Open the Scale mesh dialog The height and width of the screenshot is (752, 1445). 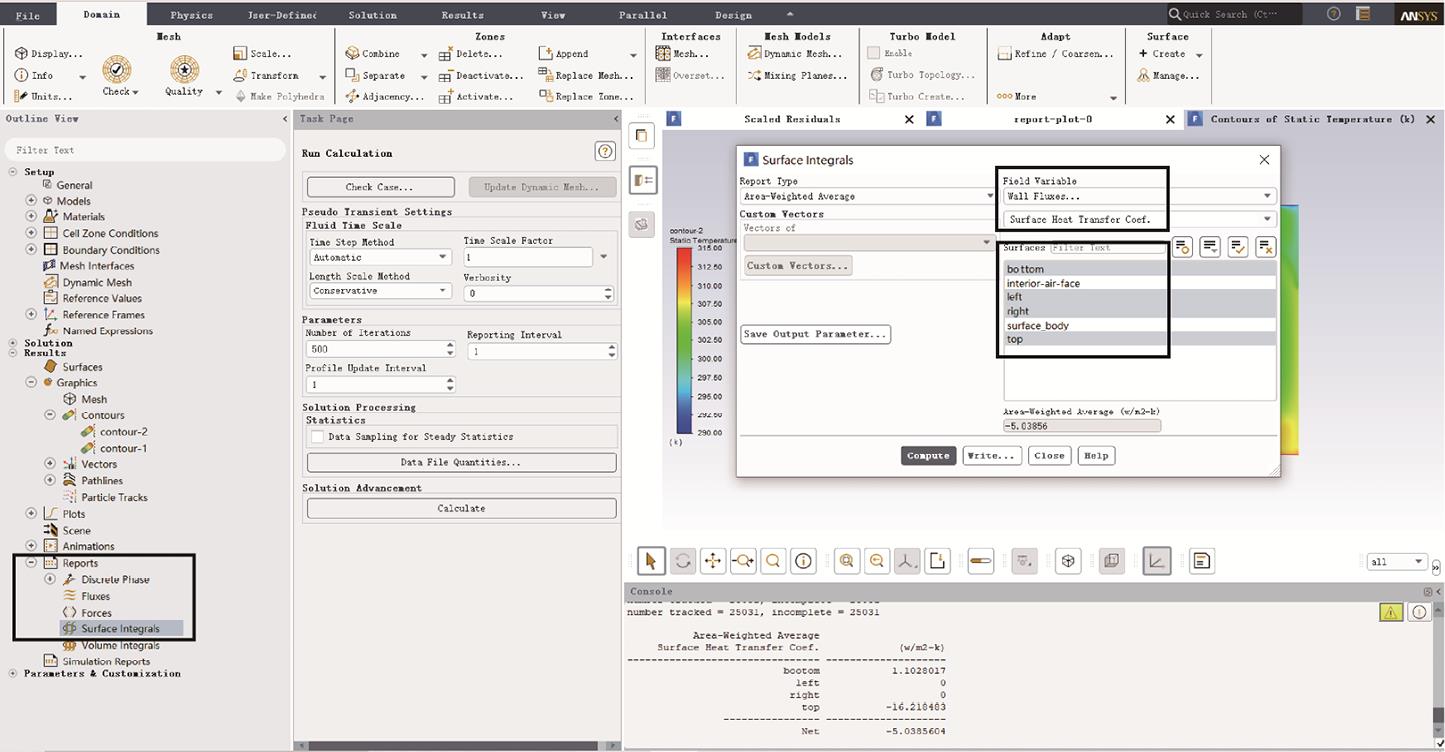pyautogui.click(x=262, y=54)
